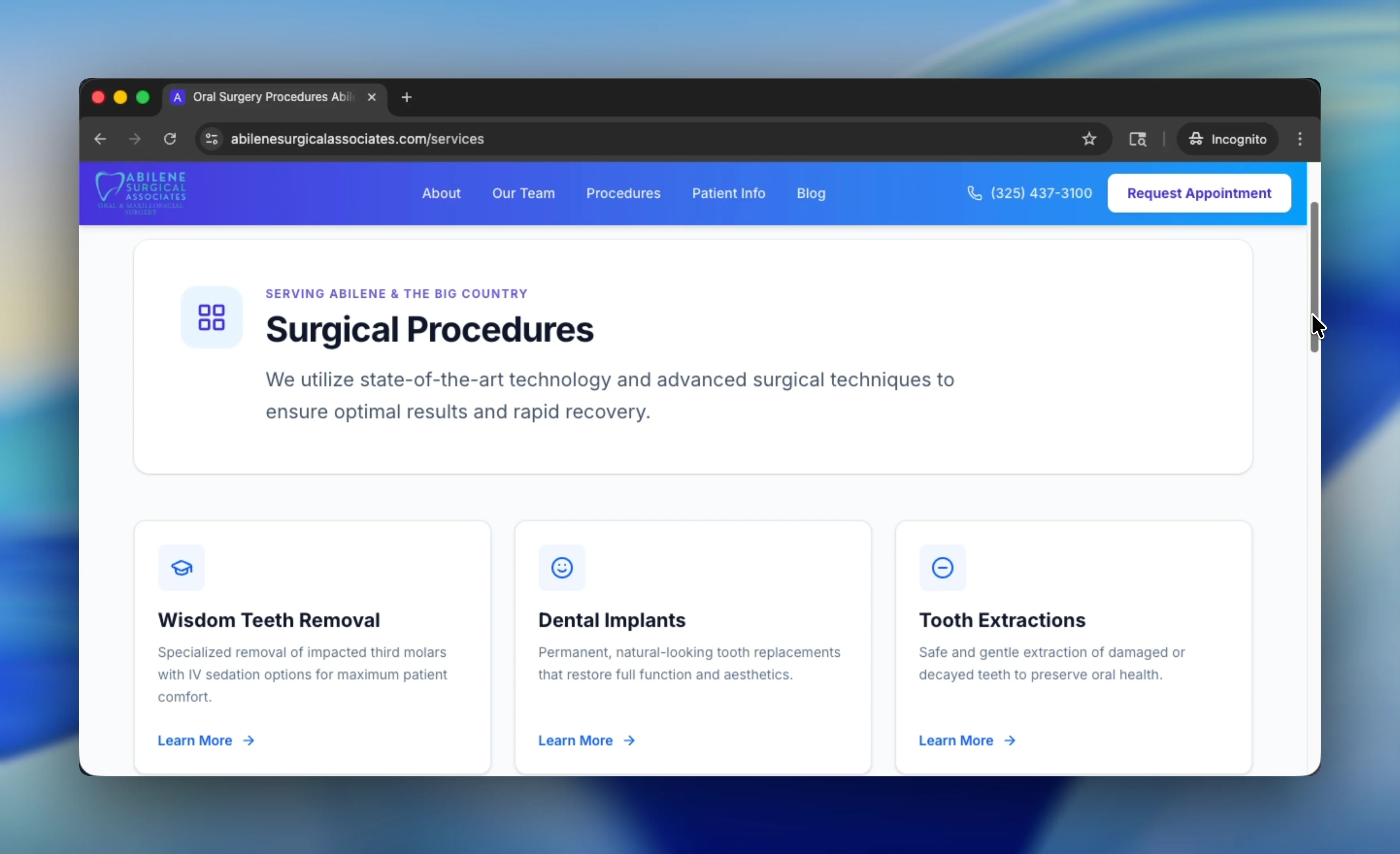Click the browser forward arrow
This screenshot has width=1400, height=854.
point(135,138)
